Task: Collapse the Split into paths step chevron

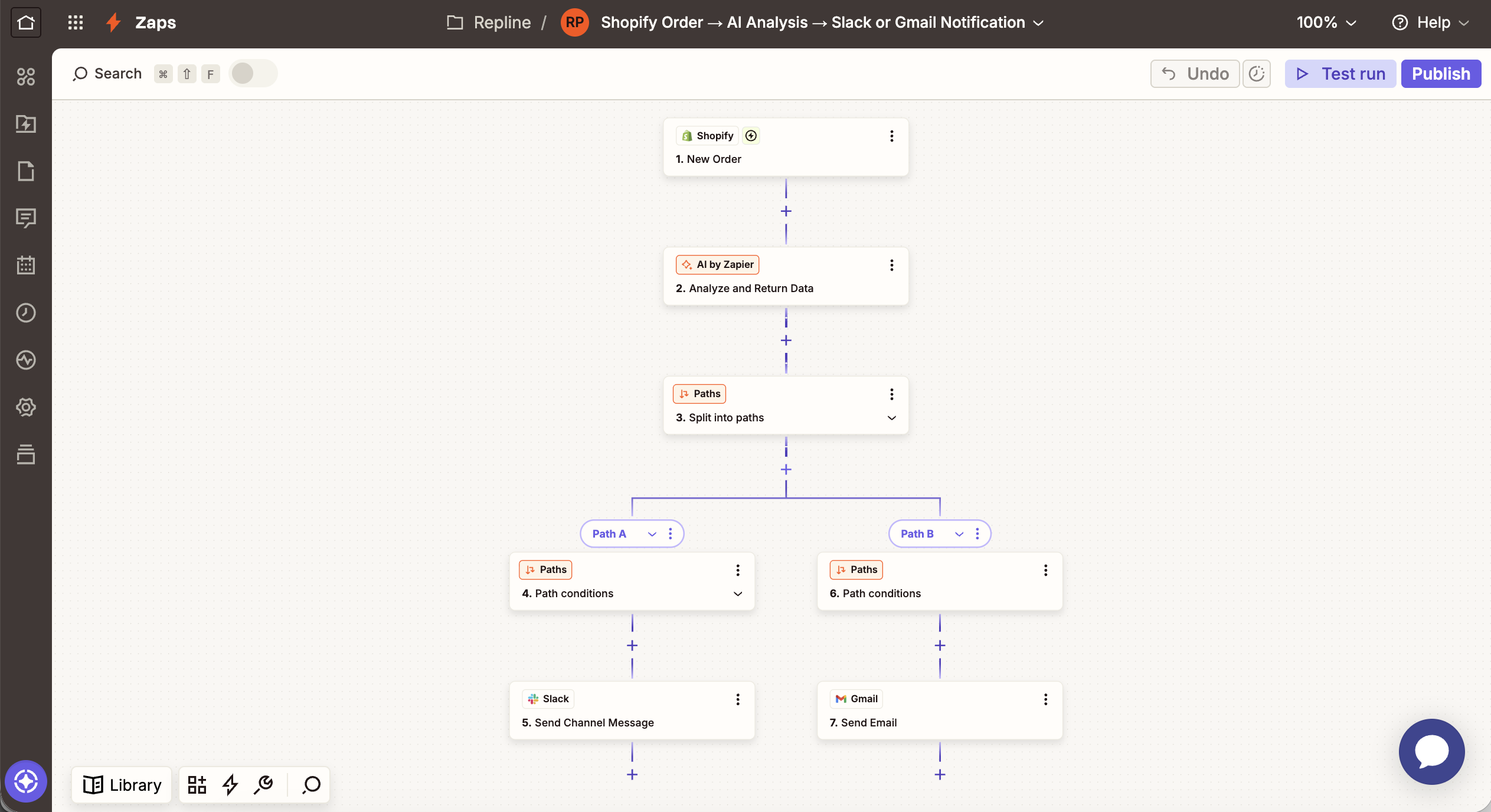Action: coord(892,418)
